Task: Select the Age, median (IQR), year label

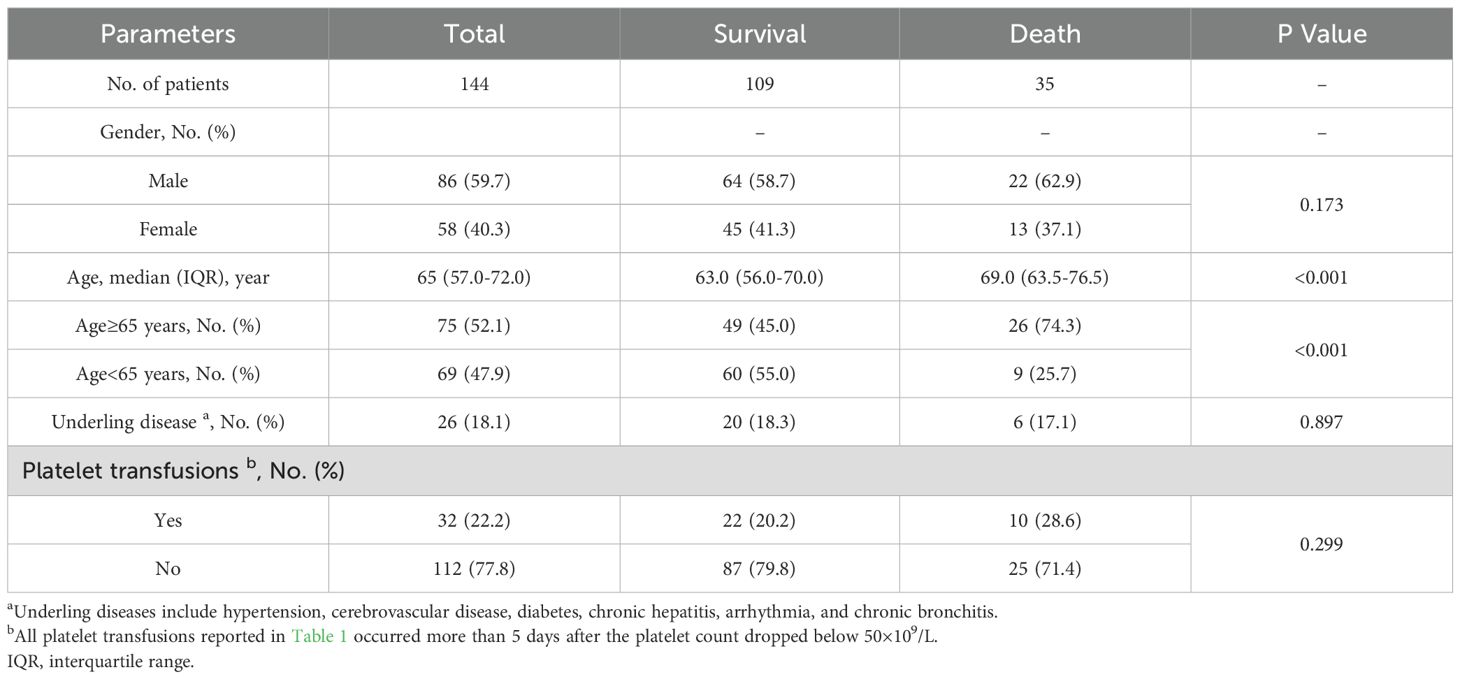Action: click(168, 277)
